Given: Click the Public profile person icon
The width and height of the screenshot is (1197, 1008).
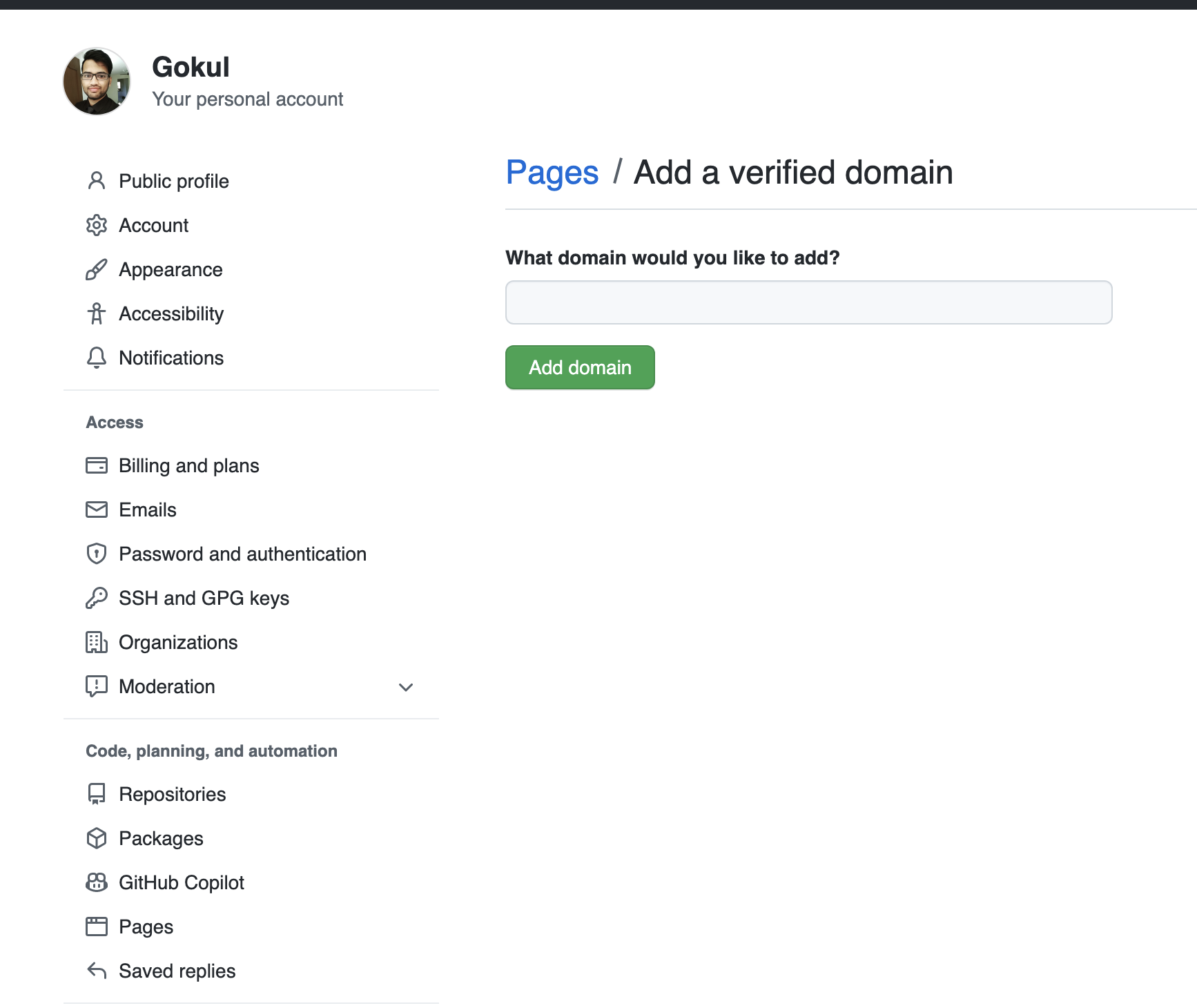Looking at the screenshot, I should tap(97, 181).
